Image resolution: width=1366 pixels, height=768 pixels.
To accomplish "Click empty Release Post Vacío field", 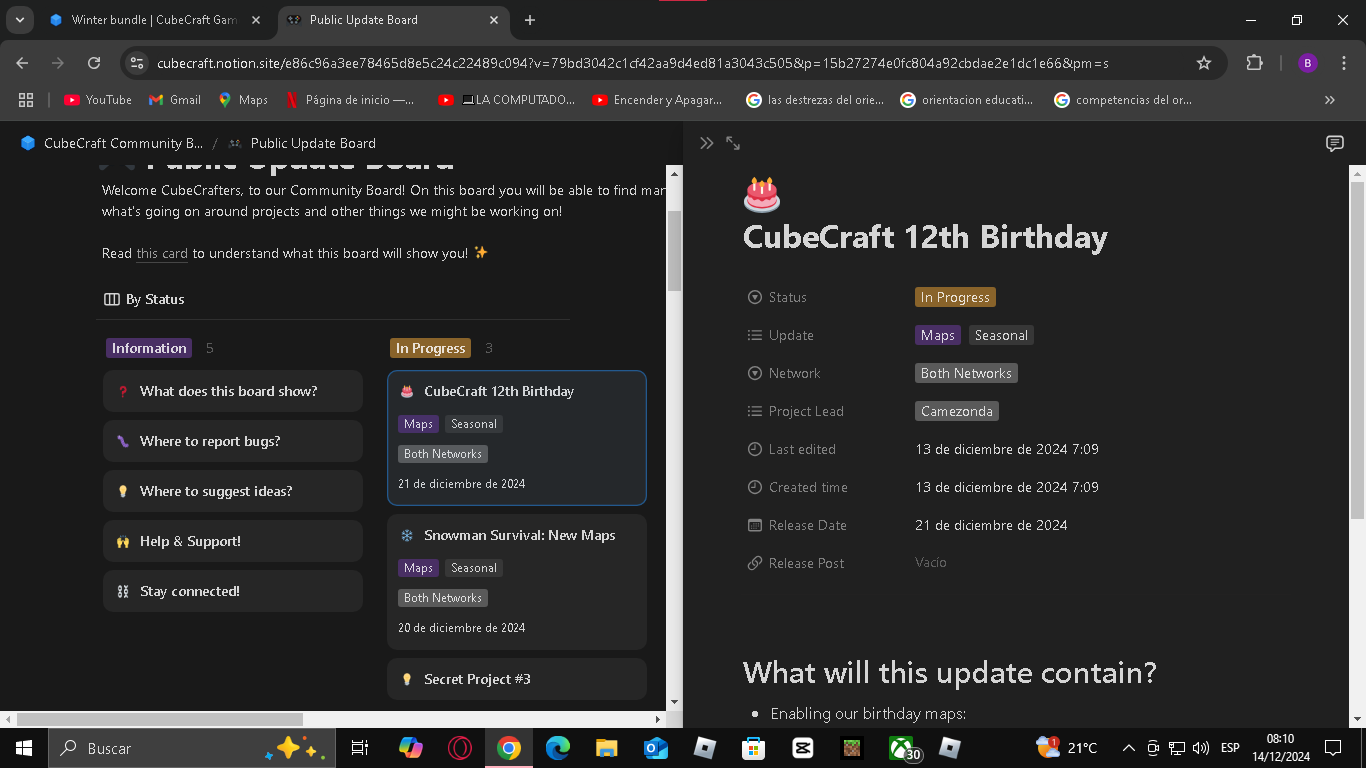I will (930, 563).
